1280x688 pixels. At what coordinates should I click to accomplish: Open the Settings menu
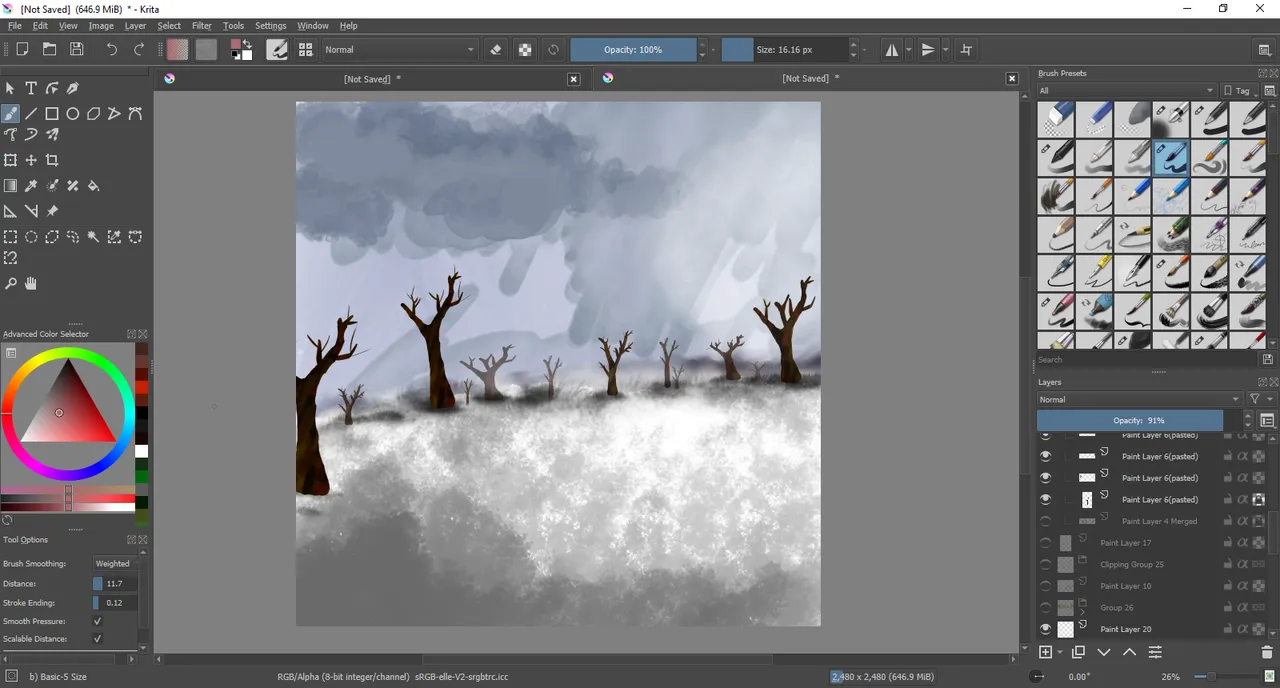click(x=270, y=26)
